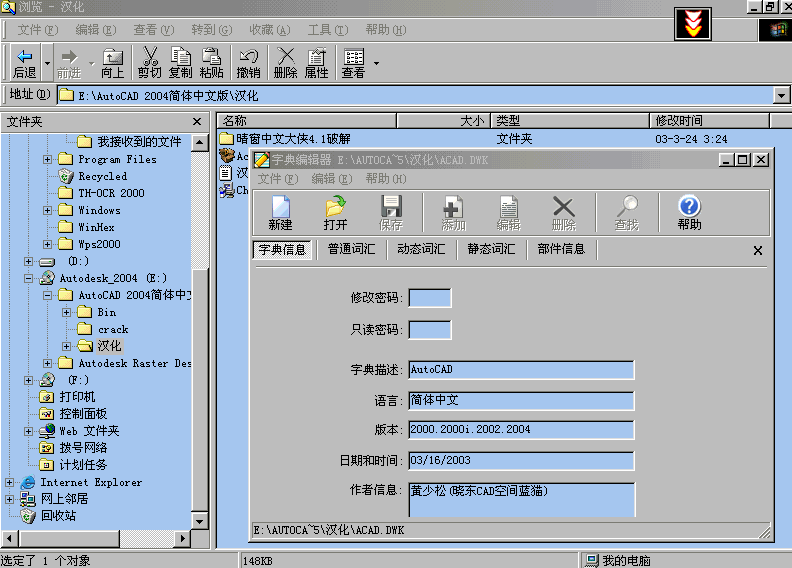
Task: Collapse the Autodesk_2004 (E:) drive node
Action: 30,278
